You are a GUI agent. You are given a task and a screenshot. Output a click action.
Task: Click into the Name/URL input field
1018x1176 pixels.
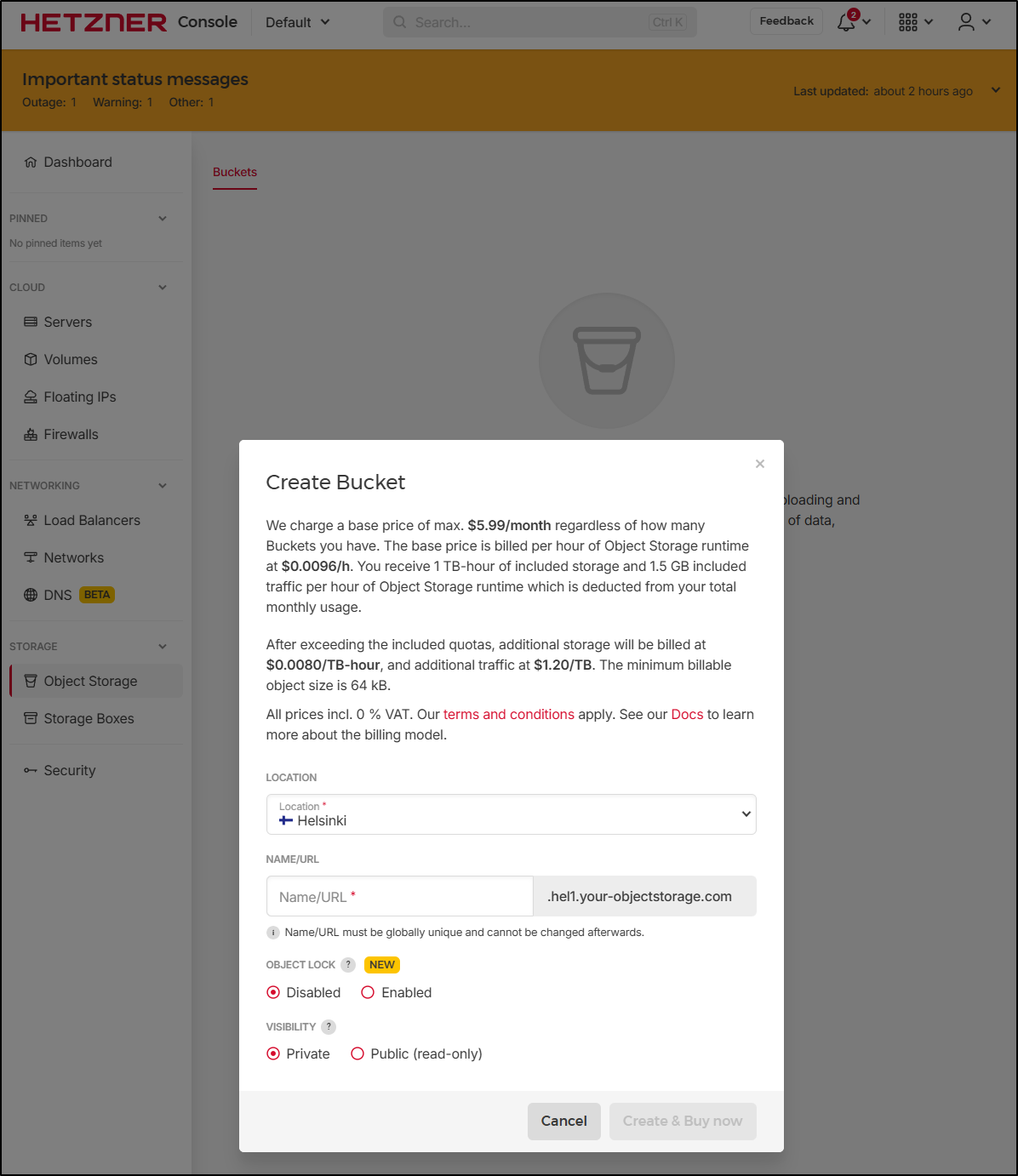click(399, 897)
